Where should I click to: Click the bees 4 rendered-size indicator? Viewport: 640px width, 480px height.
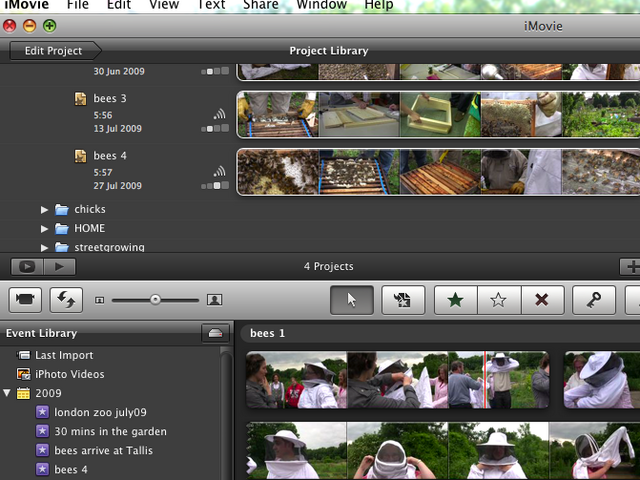(215, 186)
